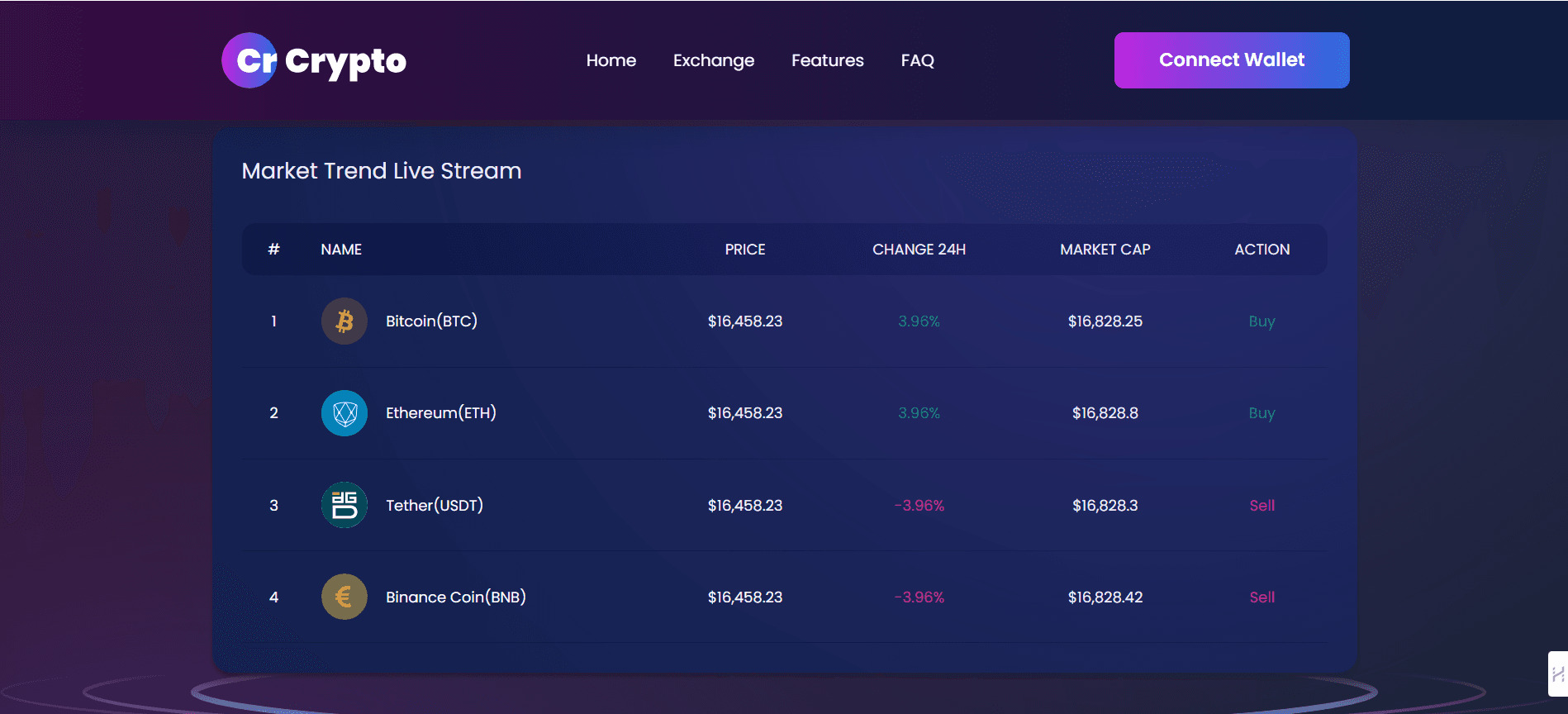Click row number 1 of Bitcoin
The width and height of the screenshot is (1568, 714).
tap(273, 321)
